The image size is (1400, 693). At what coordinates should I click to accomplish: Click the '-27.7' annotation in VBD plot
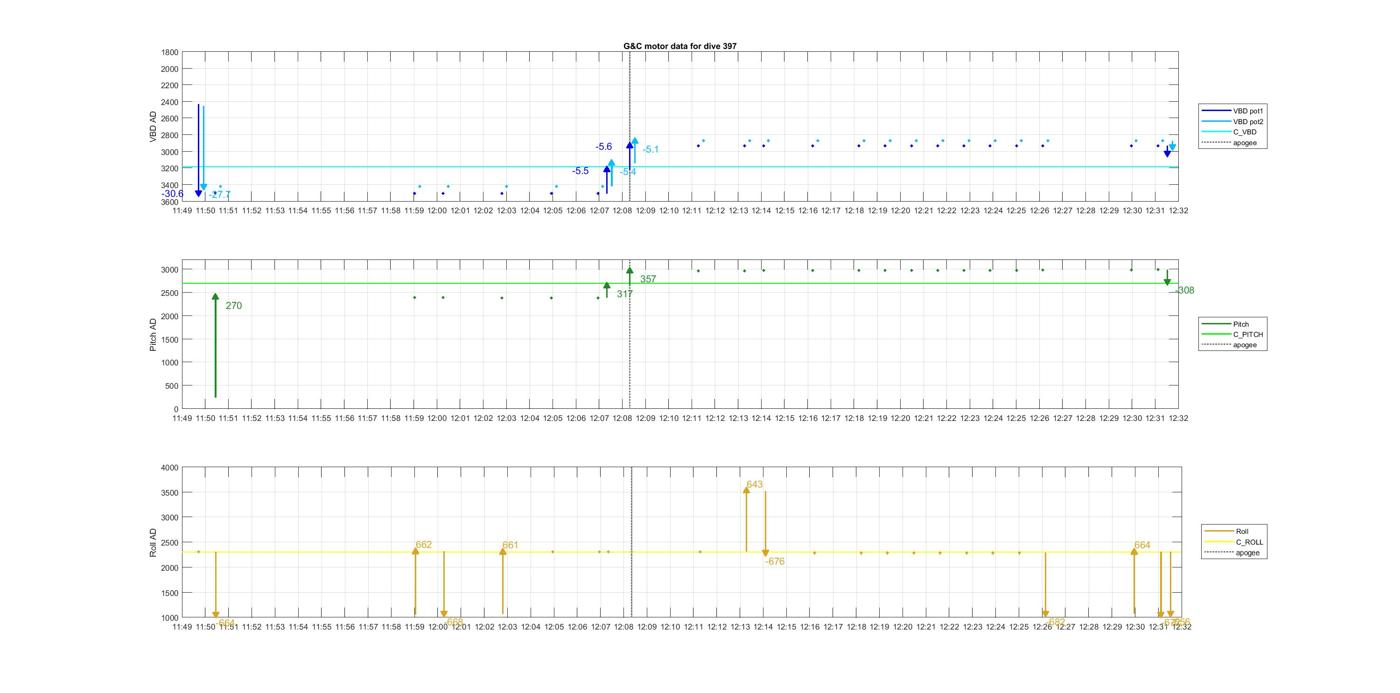click(220, 195)
